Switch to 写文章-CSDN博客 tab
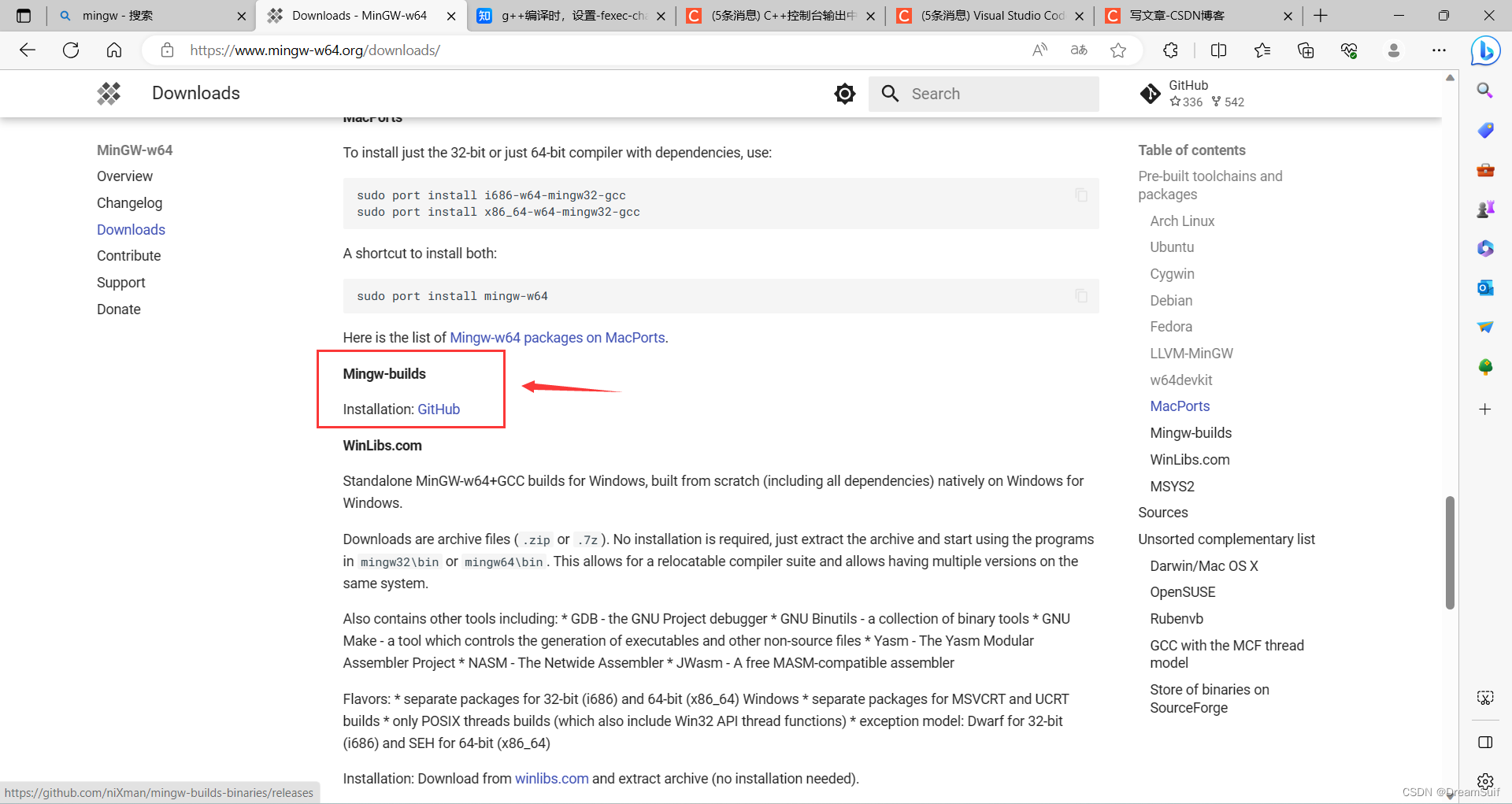 (x=1199, y=16)
